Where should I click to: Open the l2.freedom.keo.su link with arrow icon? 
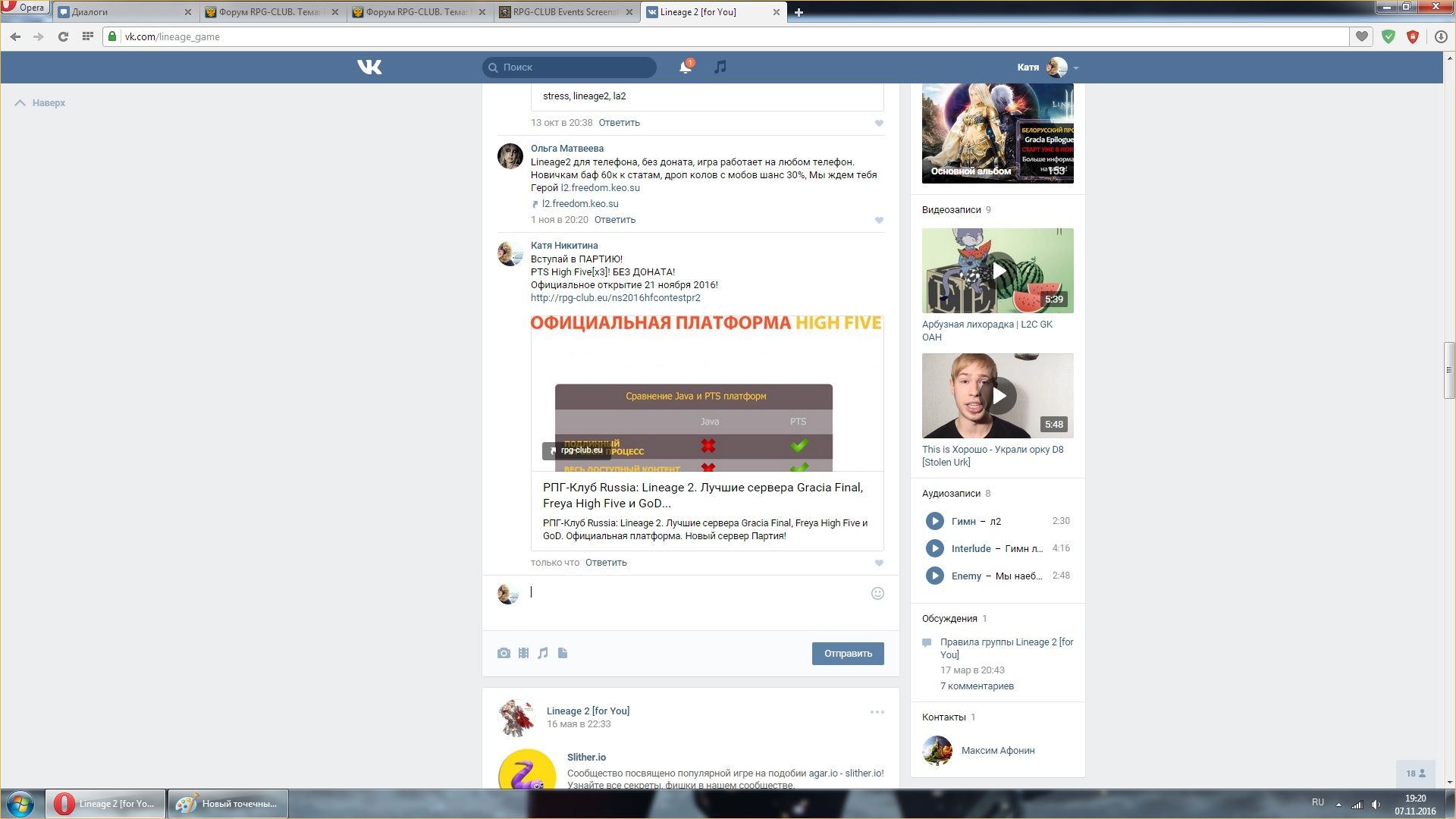(576, 204)
